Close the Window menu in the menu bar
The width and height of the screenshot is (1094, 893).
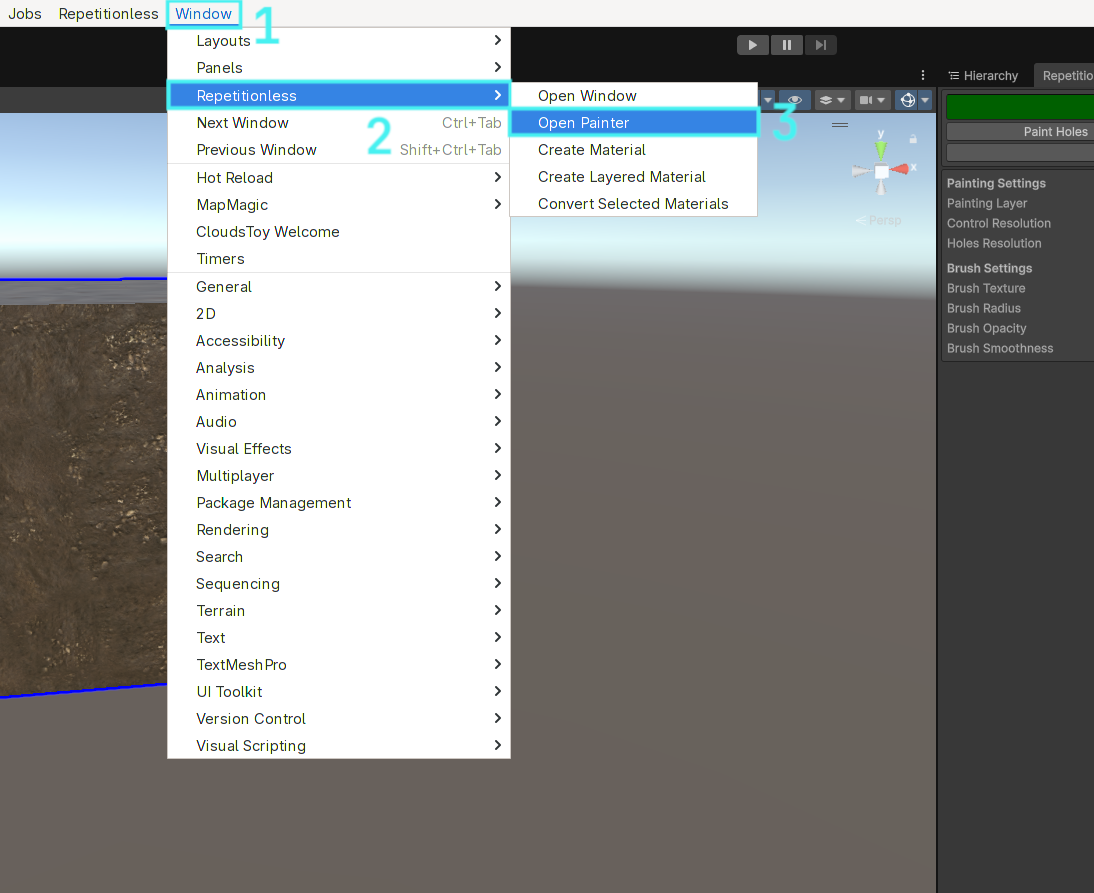point(204,14)
